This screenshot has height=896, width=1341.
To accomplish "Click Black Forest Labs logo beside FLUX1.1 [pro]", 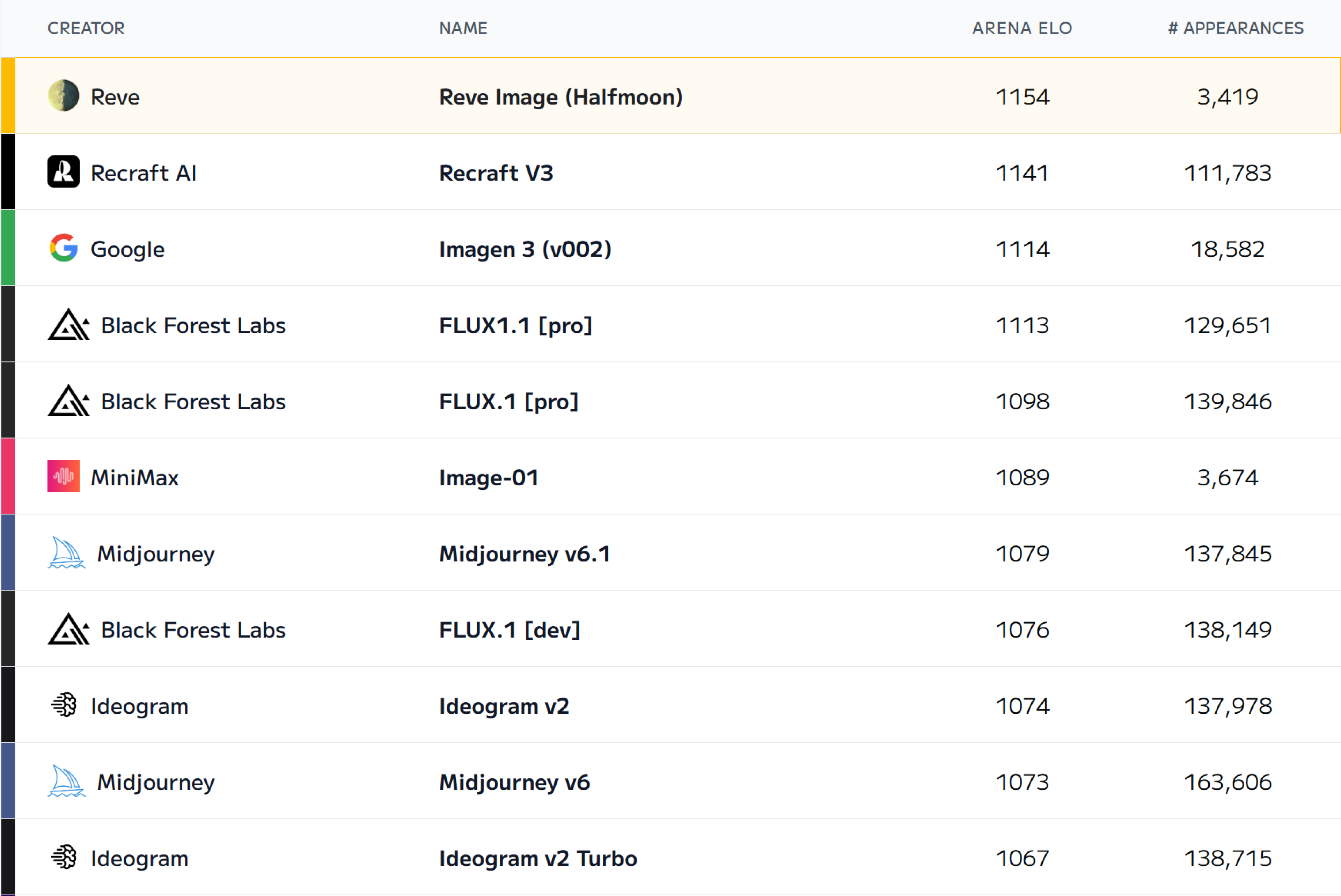I will tap(68, 325).
